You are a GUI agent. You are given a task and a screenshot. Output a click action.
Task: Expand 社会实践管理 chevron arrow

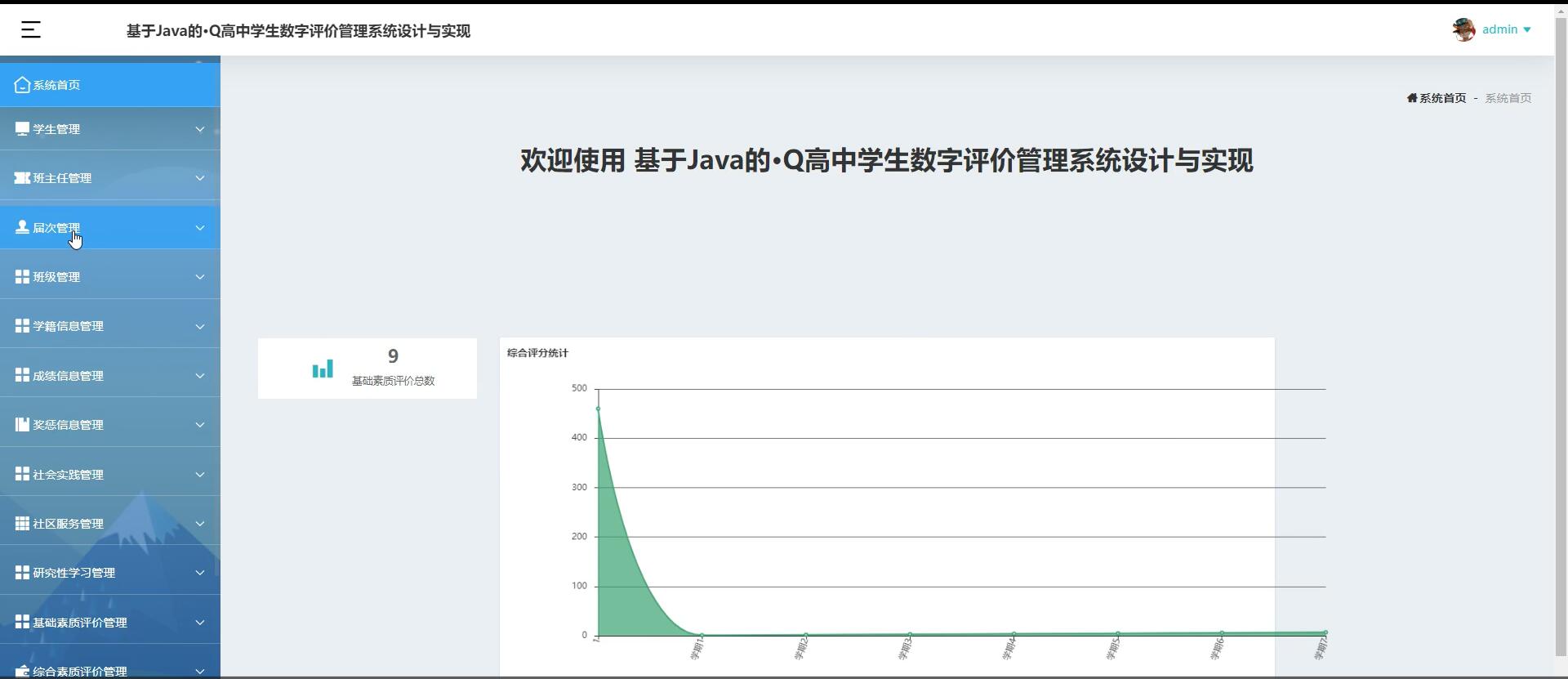(199, 474)
